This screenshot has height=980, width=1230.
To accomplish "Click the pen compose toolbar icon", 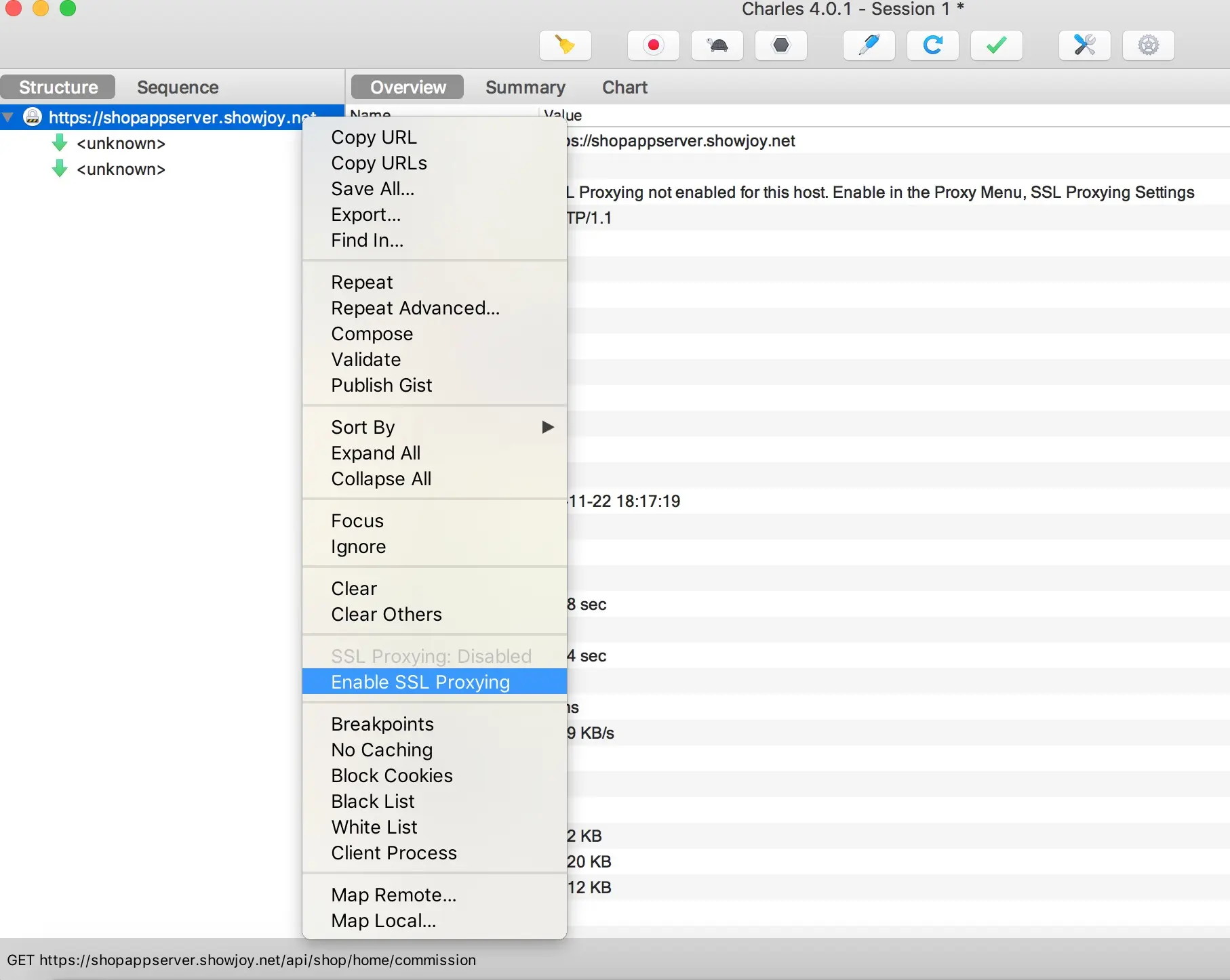I will point(869,45).
